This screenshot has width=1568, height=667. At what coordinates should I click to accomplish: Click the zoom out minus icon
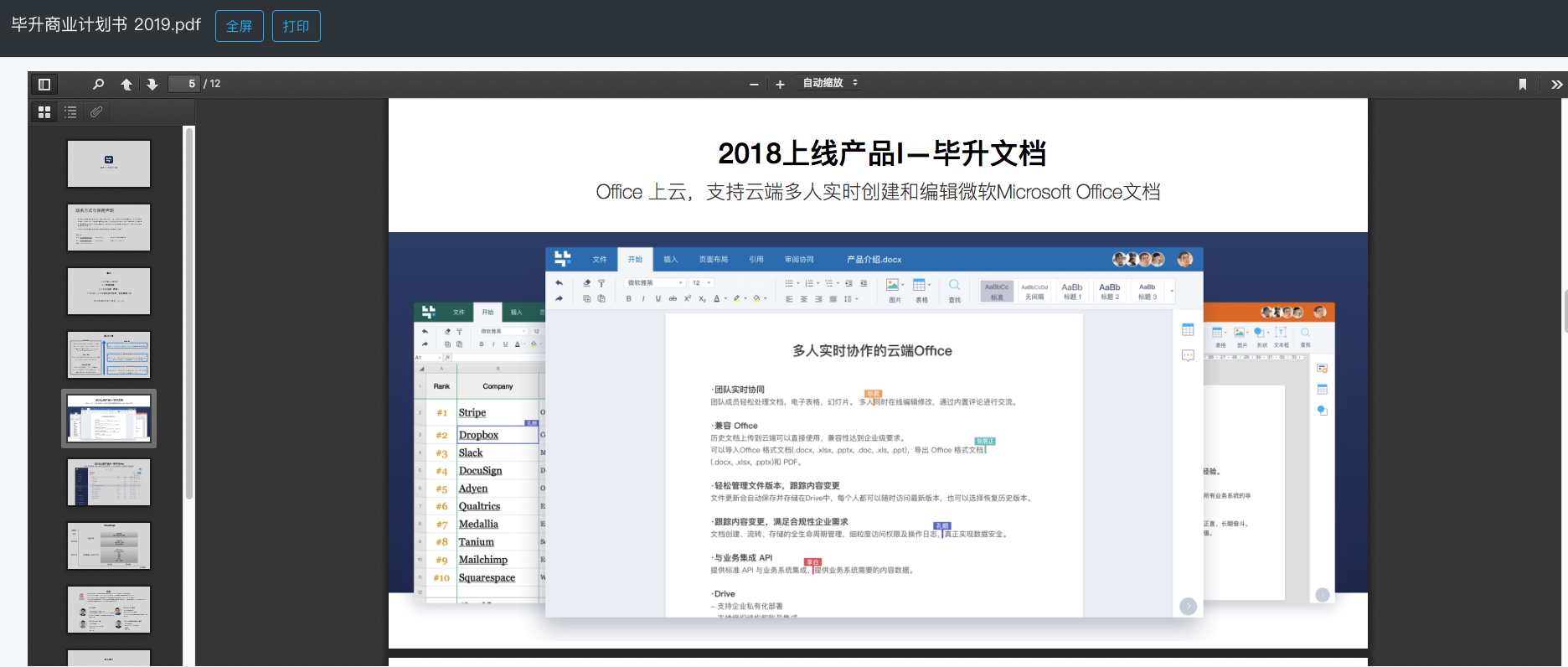pyautogui.click(x=754, y=84)
